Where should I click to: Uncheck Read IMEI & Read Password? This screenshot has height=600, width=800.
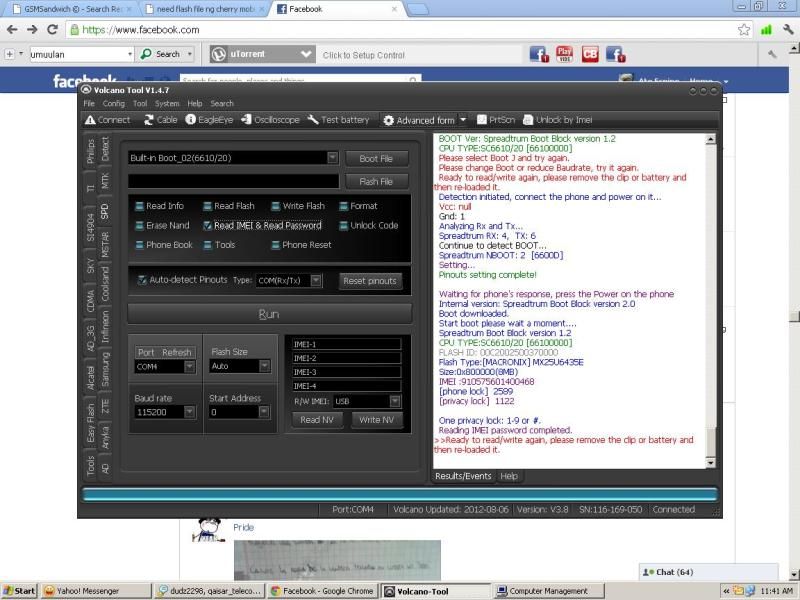coord(207,226)
